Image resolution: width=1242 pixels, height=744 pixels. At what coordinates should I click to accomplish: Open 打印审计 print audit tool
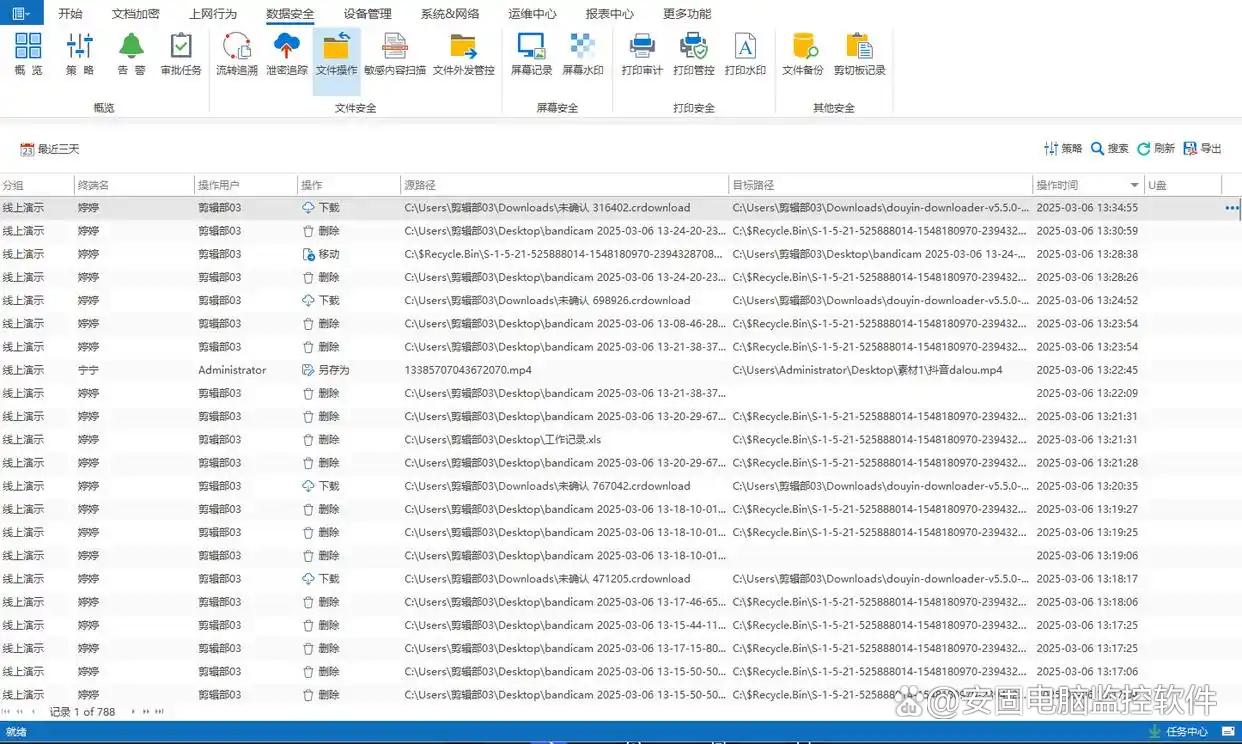click(642, 54)
